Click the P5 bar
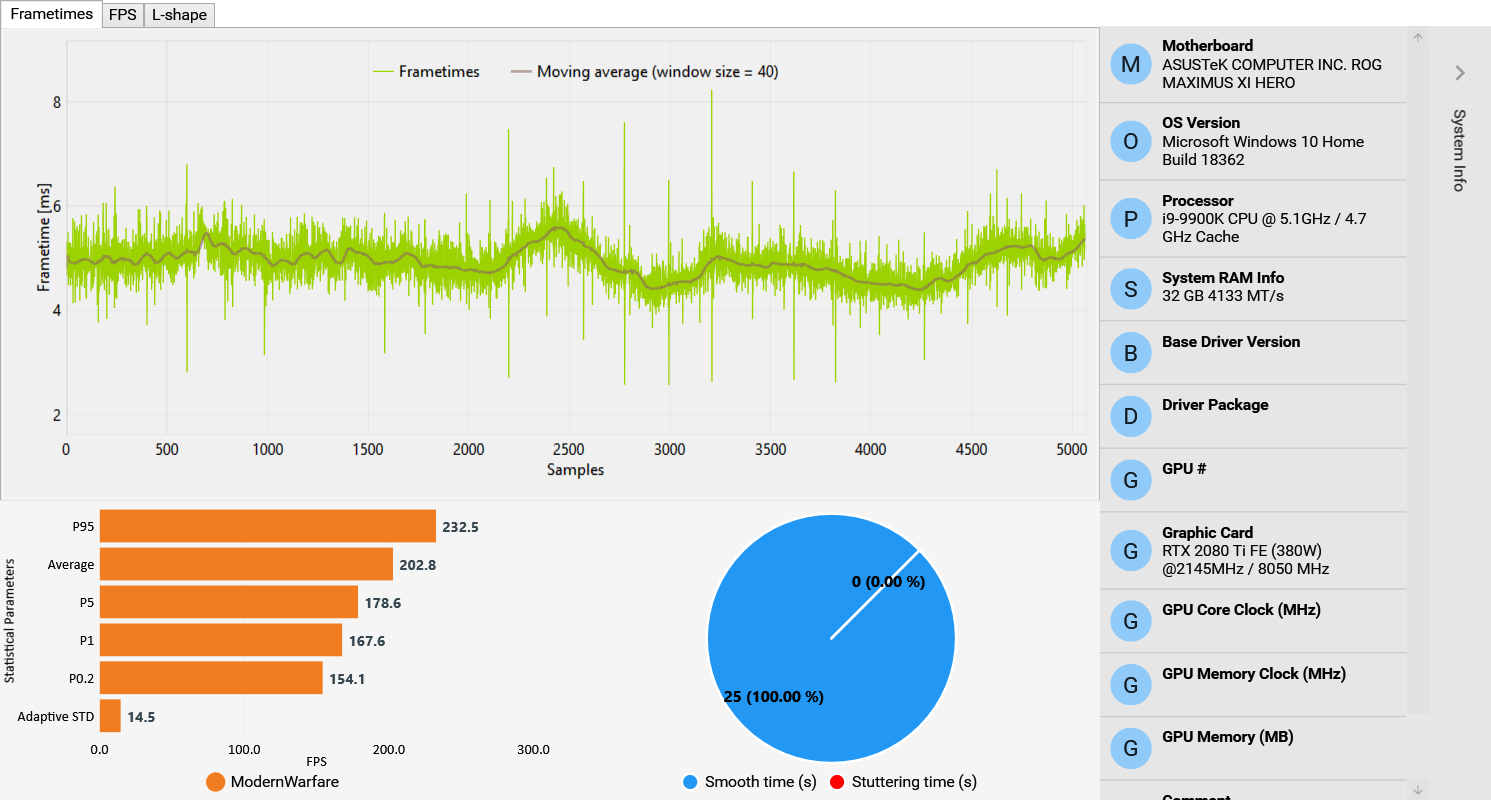 229,602
